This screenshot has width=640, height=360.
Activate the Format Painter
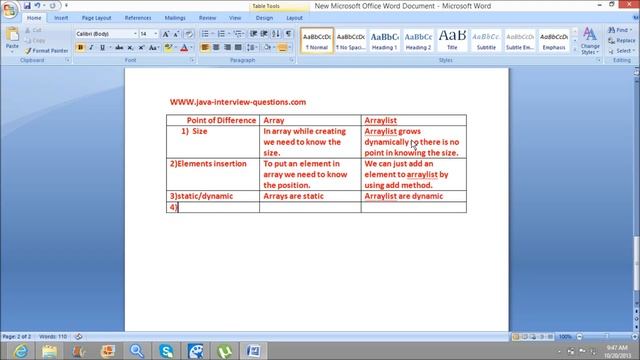tap(46, 51)
